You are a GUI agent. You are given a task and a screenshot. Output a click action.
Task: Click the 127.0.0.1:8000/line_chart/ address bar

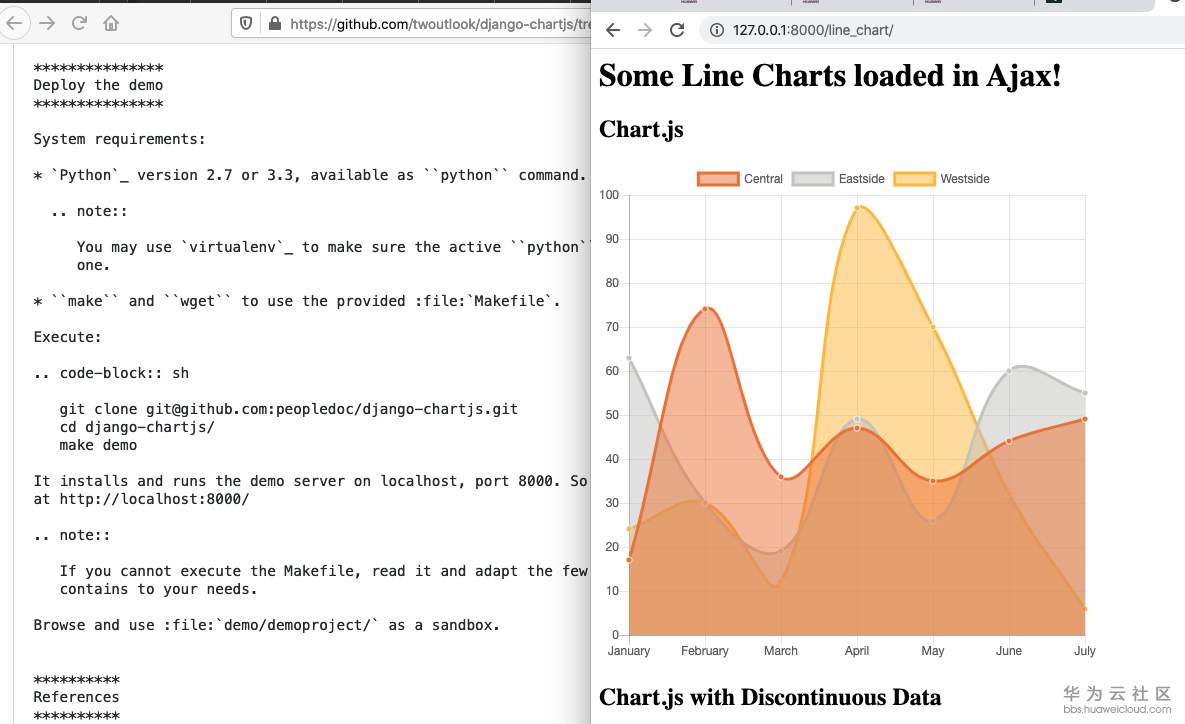point(812,30)
